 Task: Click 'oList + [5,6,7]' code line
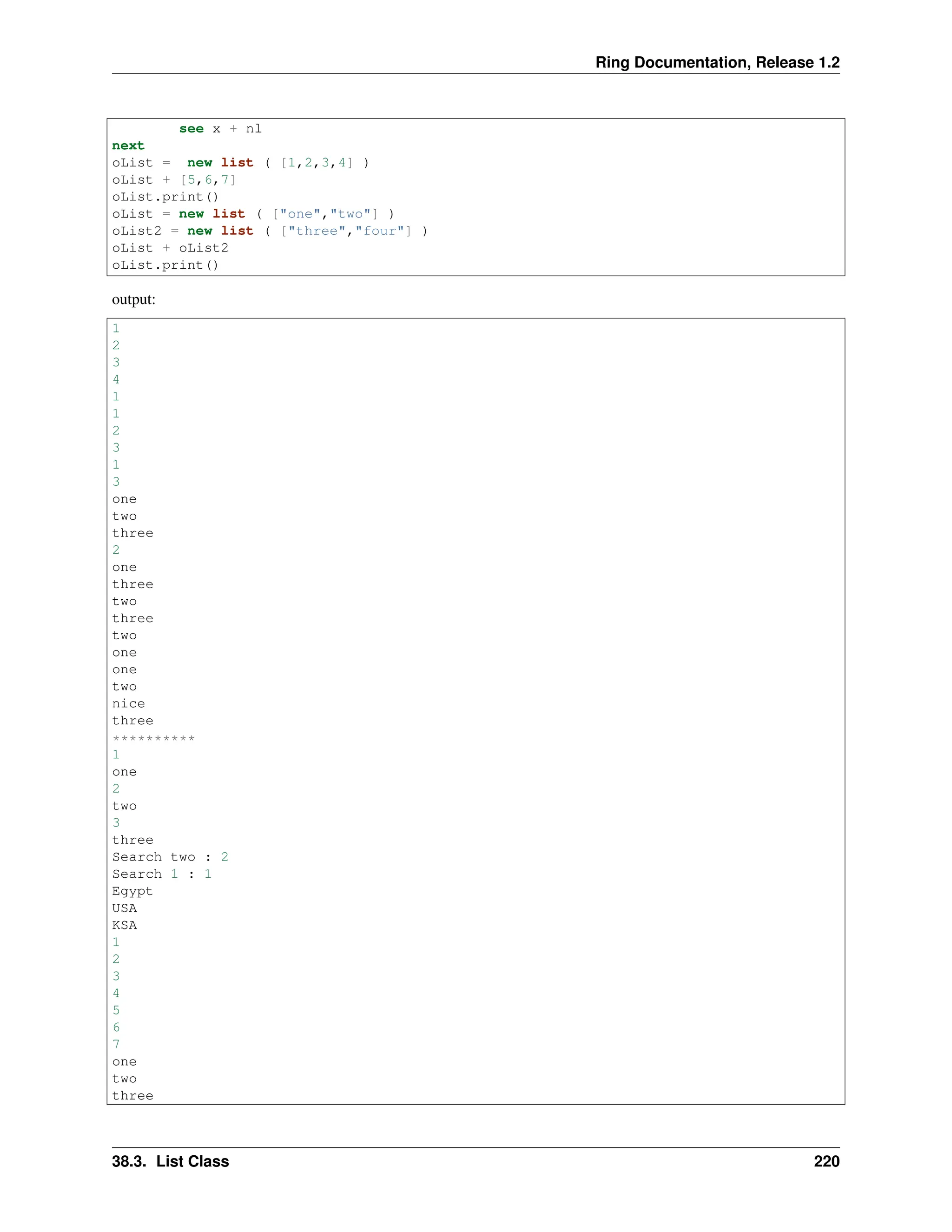(174, 180)
